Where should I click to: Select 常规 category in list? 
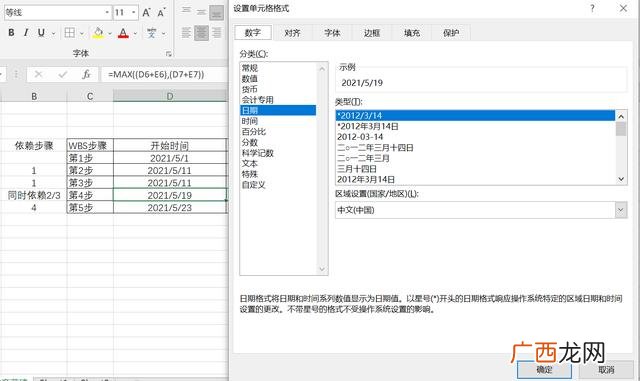[x=278, y=68]
